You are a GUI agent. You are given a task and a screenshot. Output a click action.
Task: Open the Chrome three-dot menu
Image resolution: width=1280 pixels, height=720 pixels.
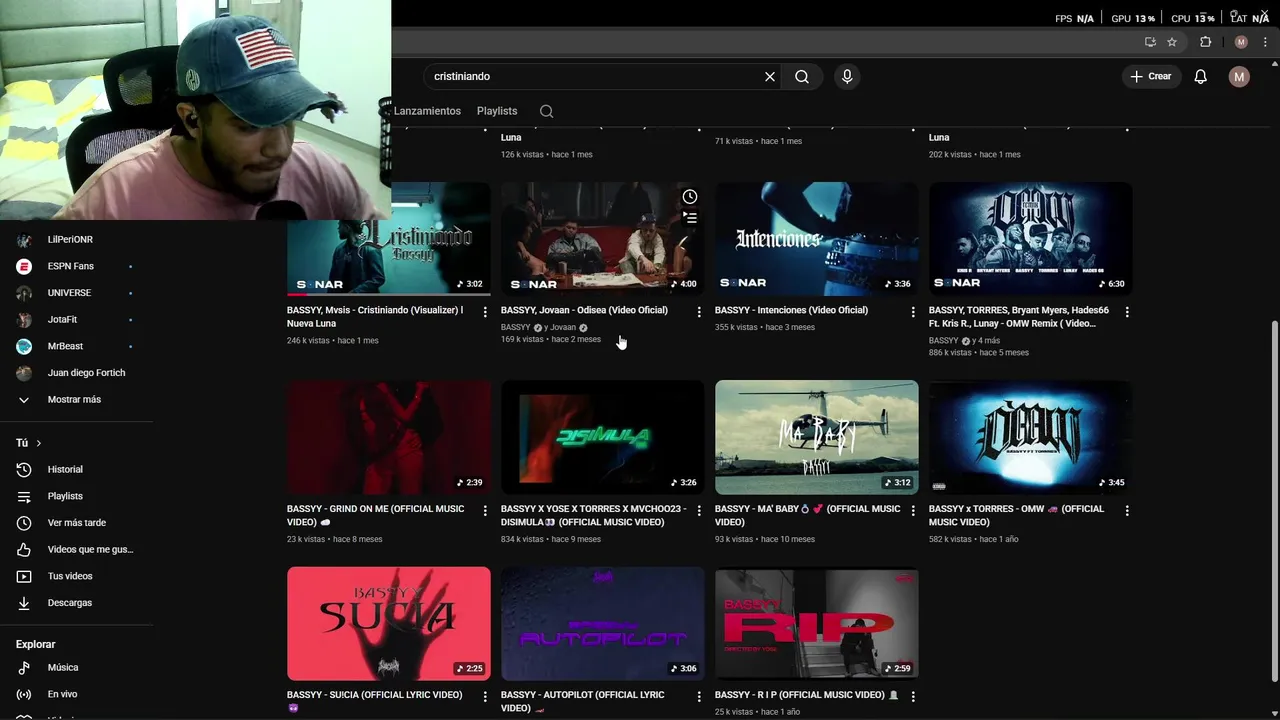(1263, 42)
